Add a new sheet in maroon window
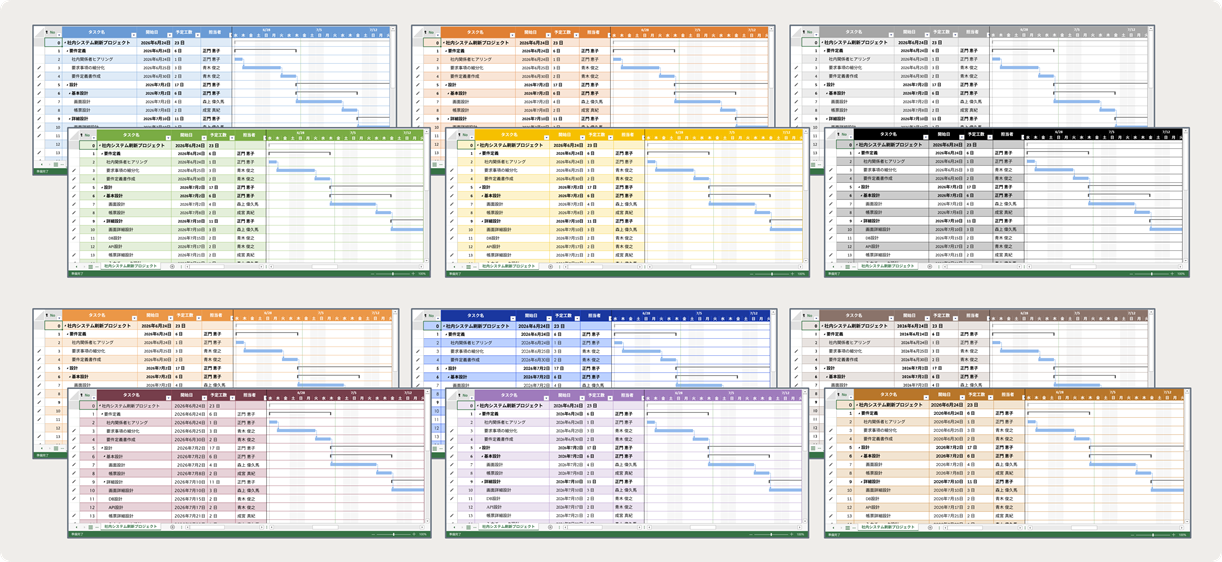 [173, 527]
